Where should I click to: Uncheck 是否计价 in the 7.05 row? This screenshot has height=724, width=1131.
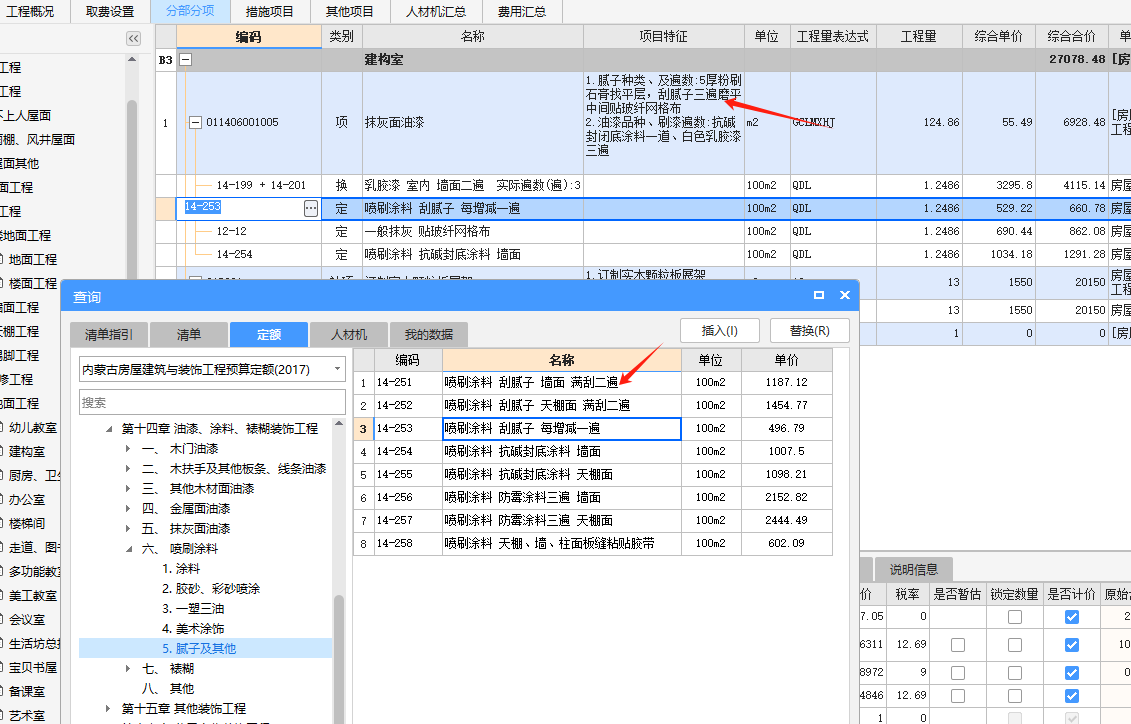1072,617
